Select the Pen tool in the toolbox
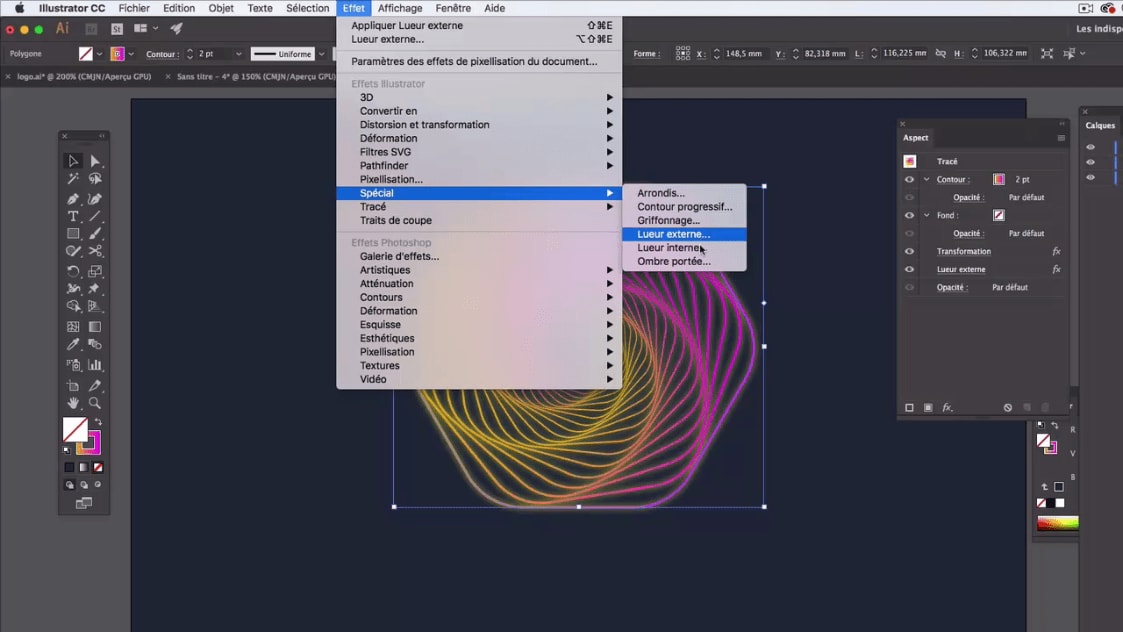Screen dimensions: 1123x632 73,199
